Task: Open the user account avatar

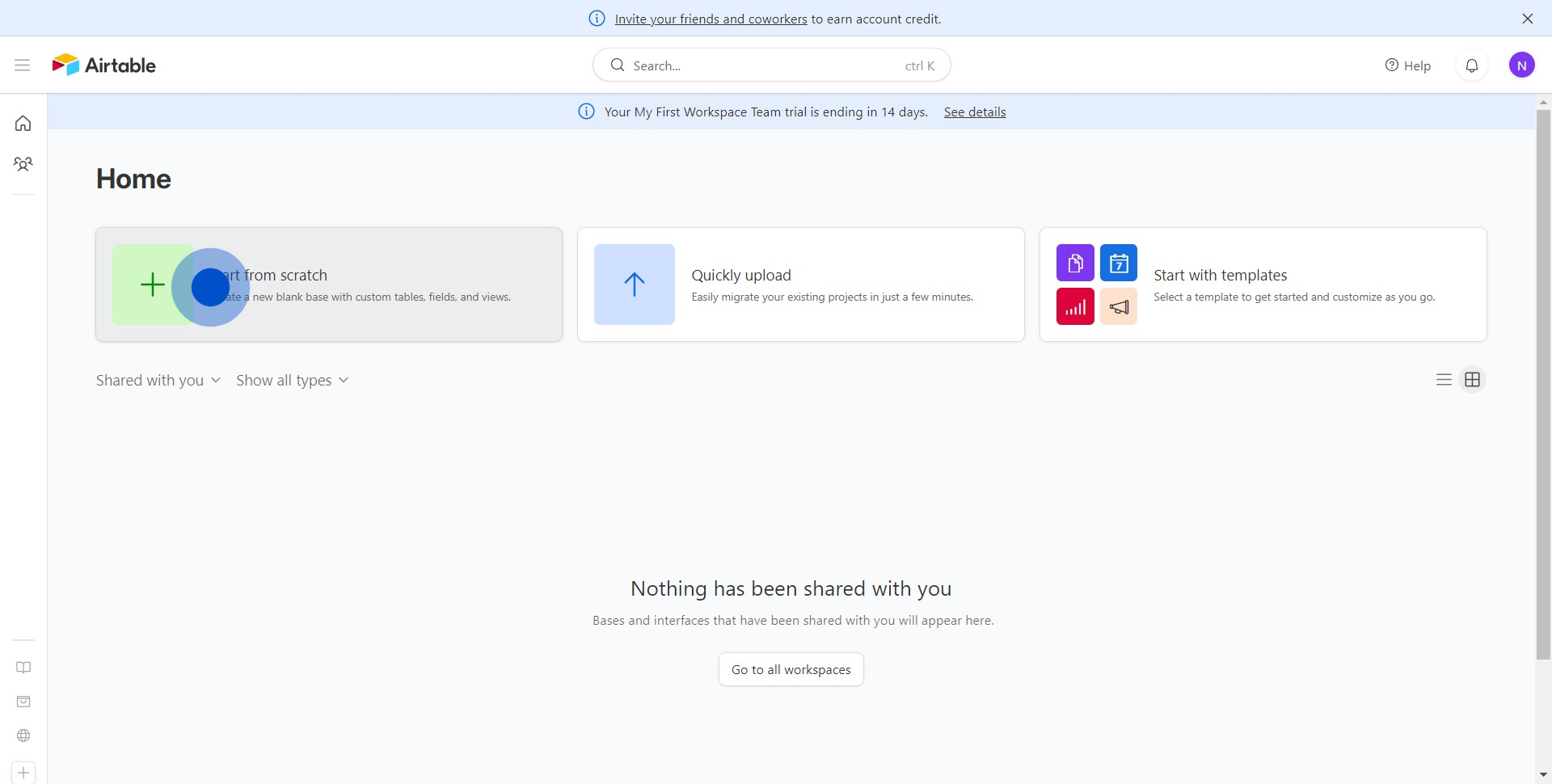Action: [x=1521, y=65]
